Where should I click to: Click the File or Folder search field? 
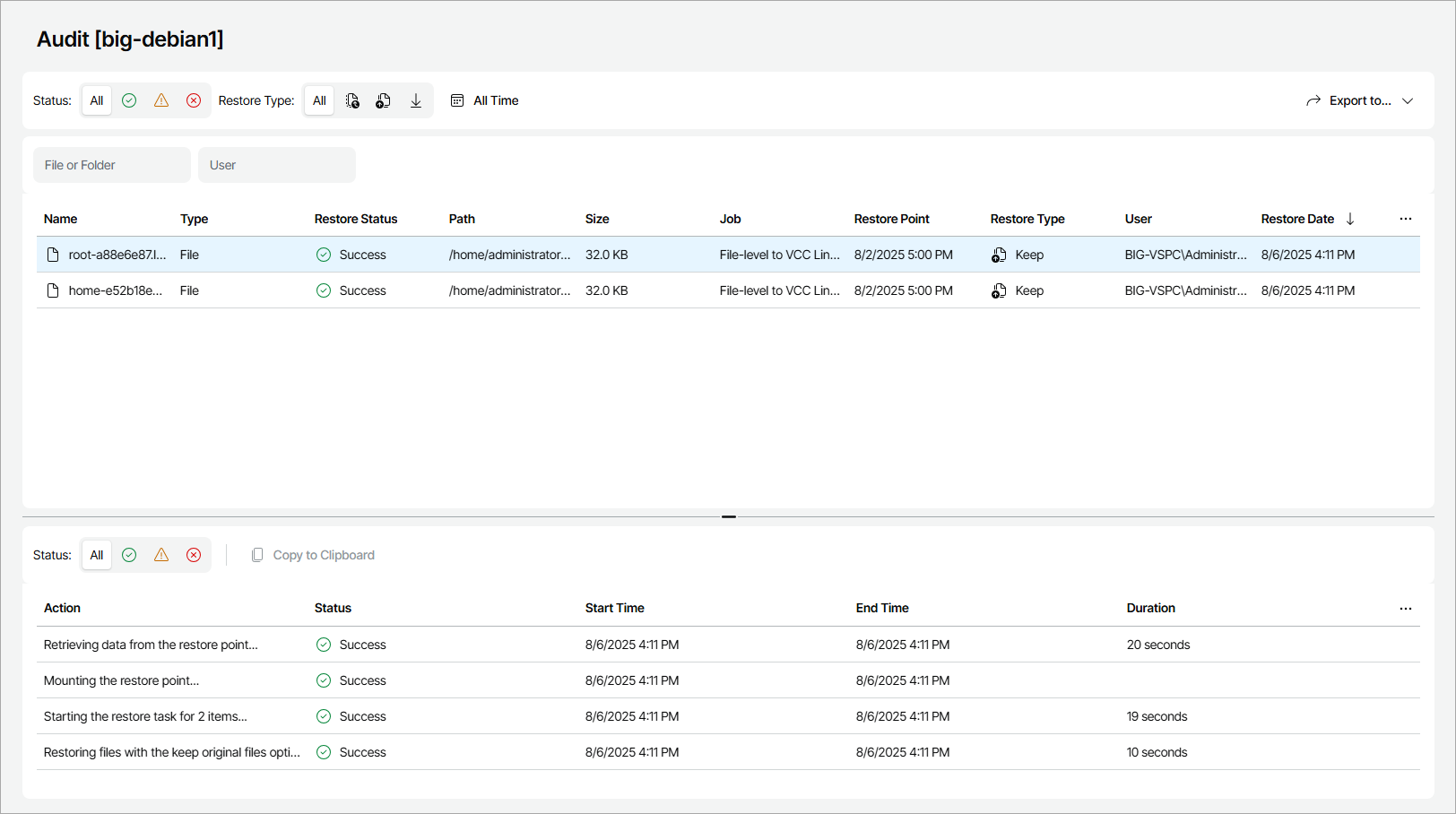tap(112, 165)
